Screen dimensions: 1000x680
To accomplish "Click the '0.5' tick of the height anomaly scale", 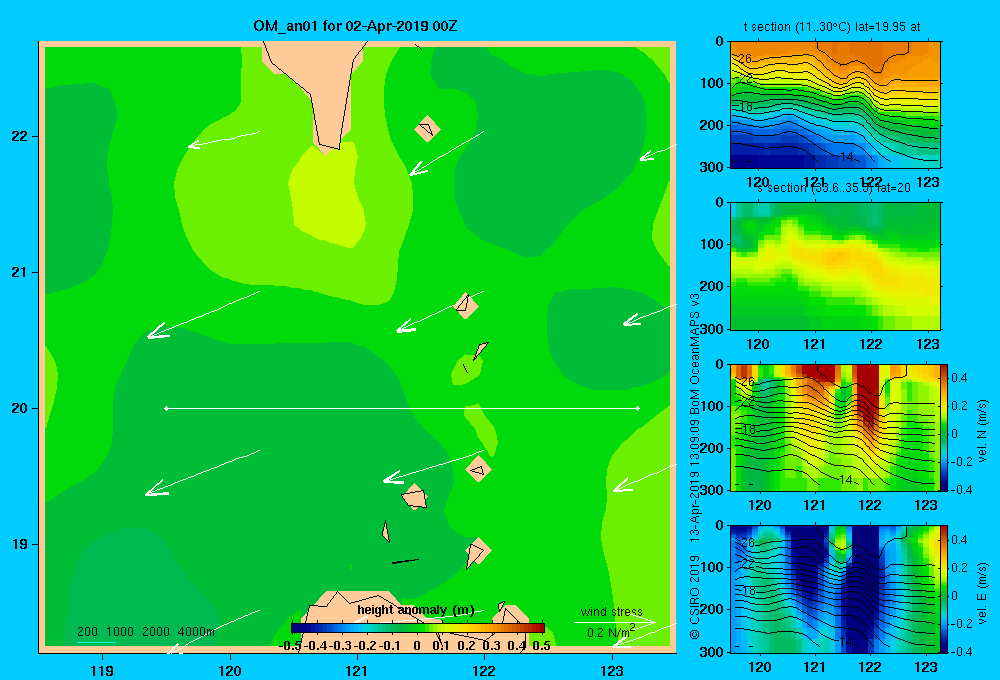I will [541, 646].
